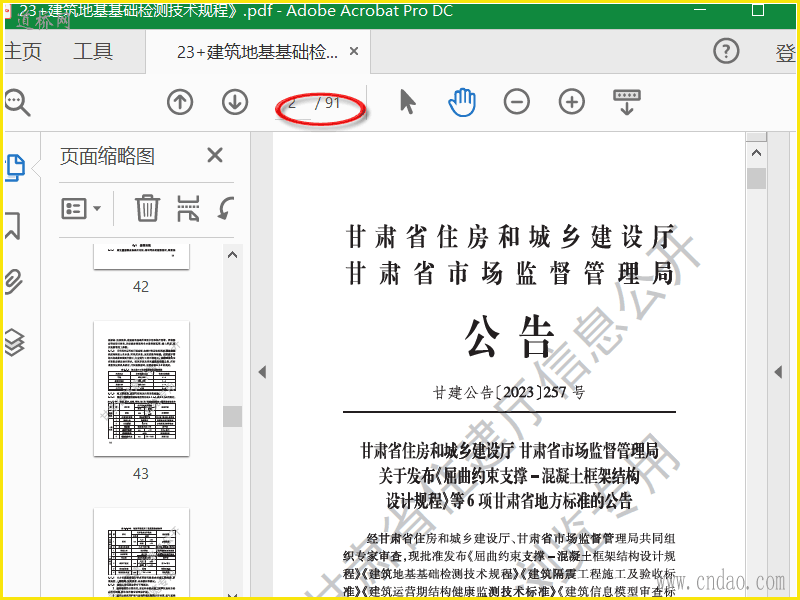Open the Bookmarks sidebar icon
Viewport: 800px width, 600px height.
tap(13, 226)
